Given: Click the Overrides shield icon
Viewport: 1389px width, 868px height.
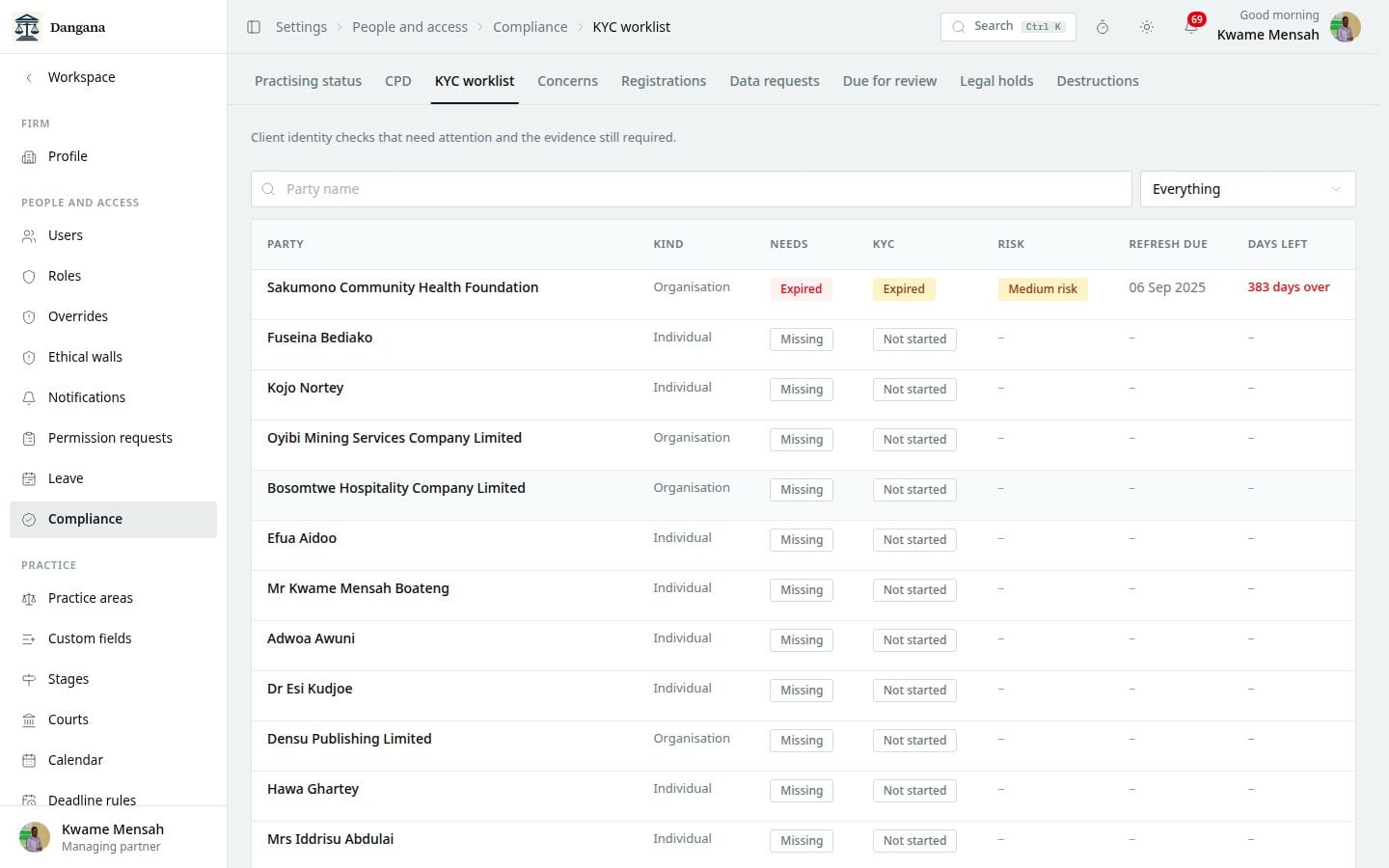Looking at the screenshot, I should [29, 316].
